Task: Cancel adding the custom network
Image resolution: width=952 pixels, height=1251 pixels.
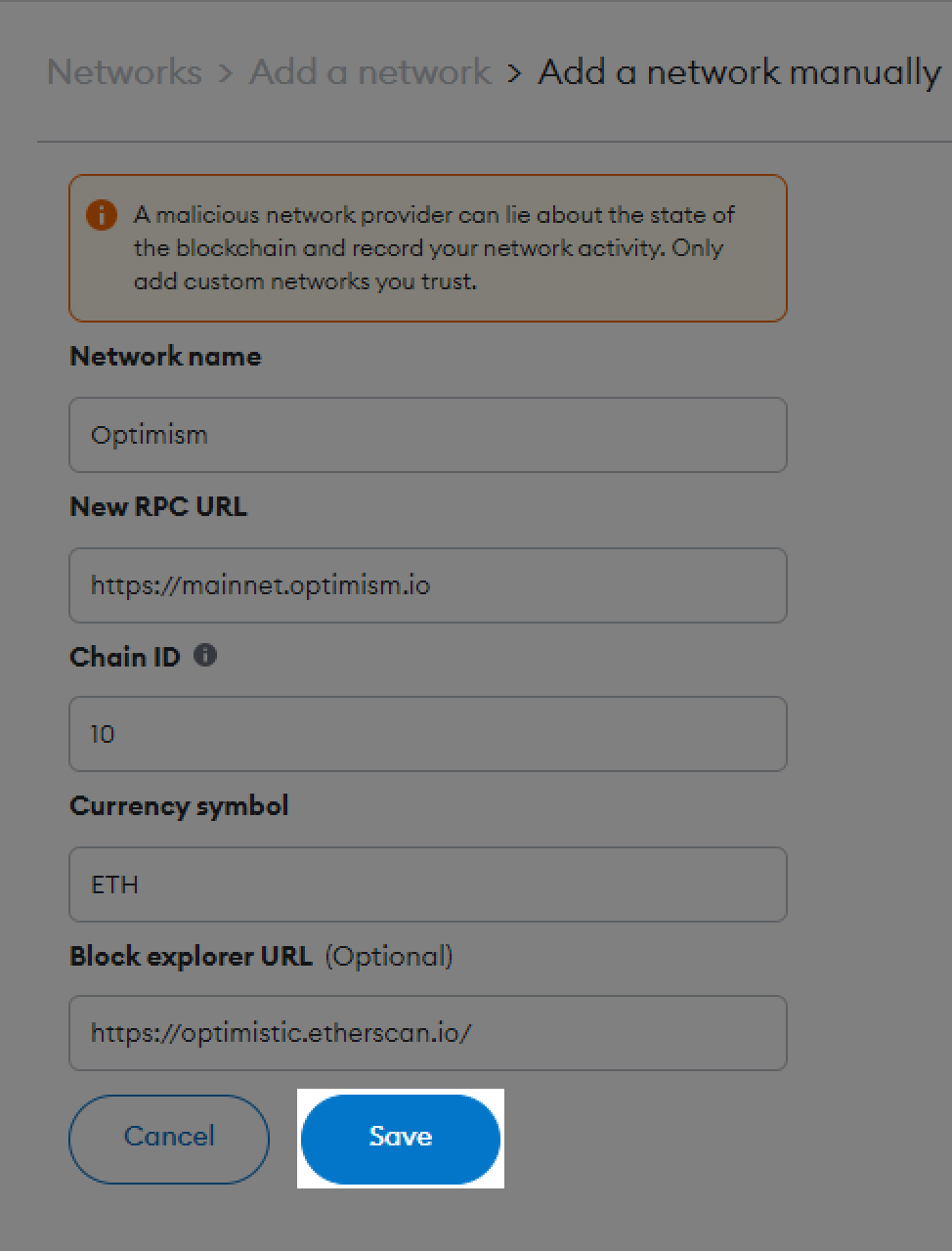Action: point(168,1137)
